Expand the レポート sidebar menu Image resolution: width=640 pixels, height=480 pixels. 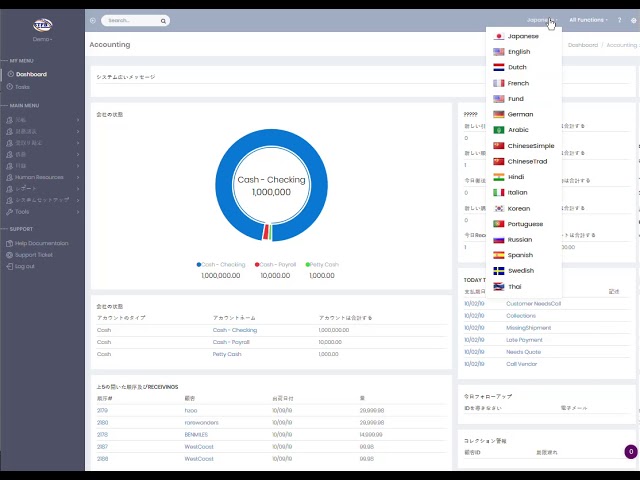pos(42,189)
